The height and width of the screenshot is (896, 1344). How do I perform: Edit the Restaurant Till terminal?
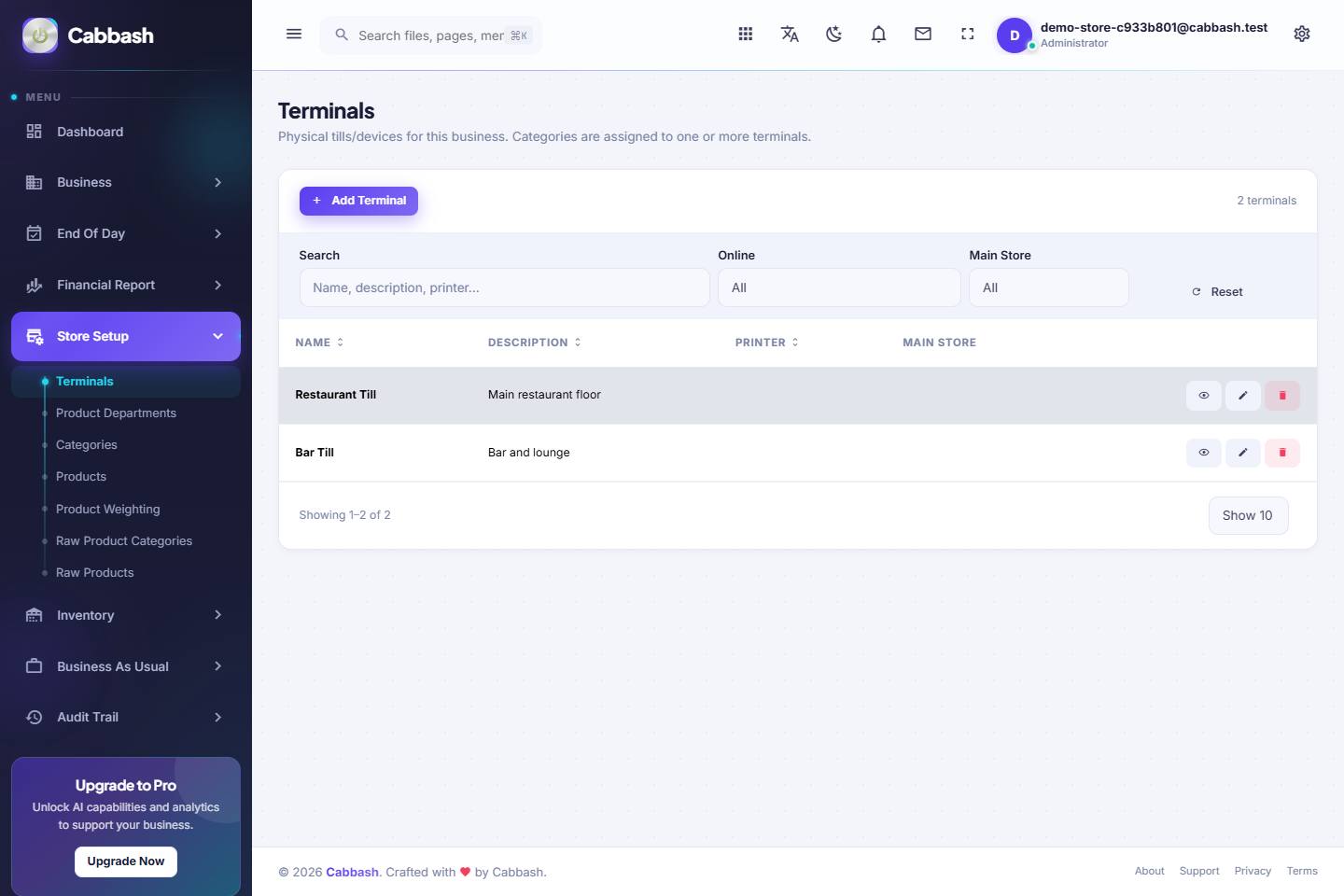point(1243,396)
